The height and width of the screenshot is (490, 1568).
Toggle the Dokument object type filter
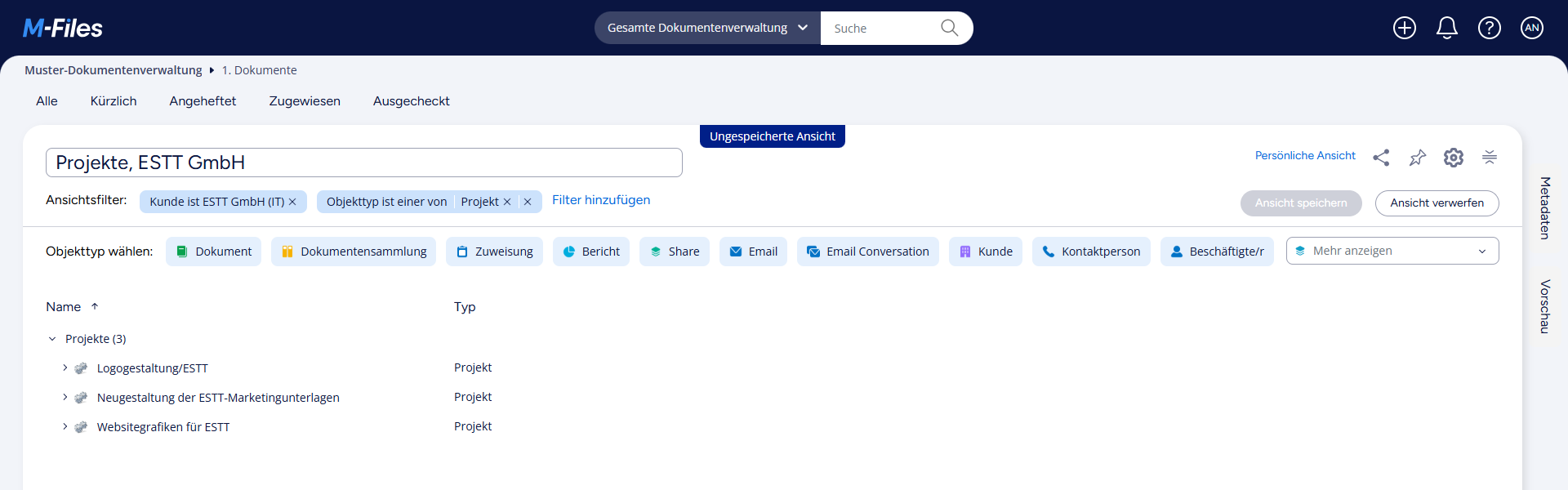[214, 252]
